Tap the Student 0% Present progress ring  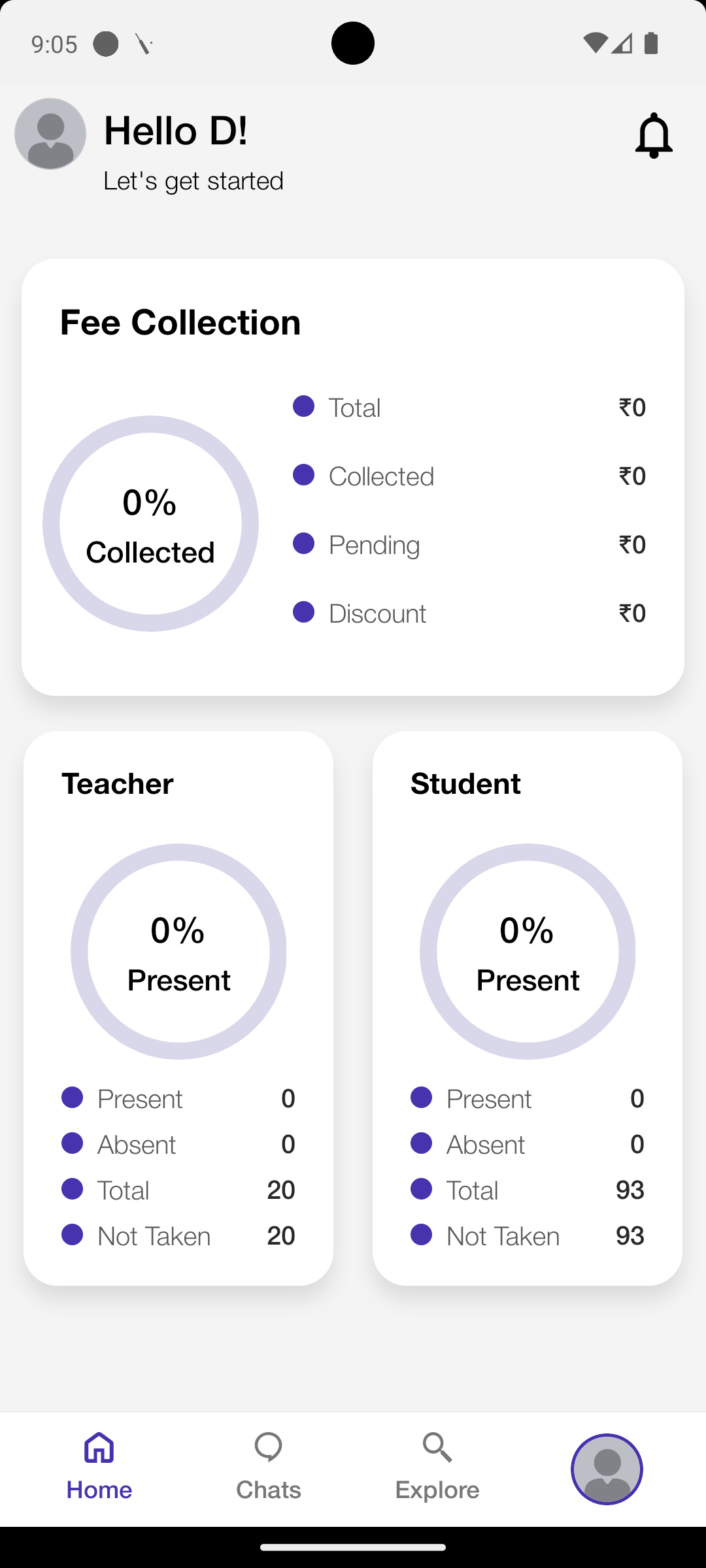528,951
